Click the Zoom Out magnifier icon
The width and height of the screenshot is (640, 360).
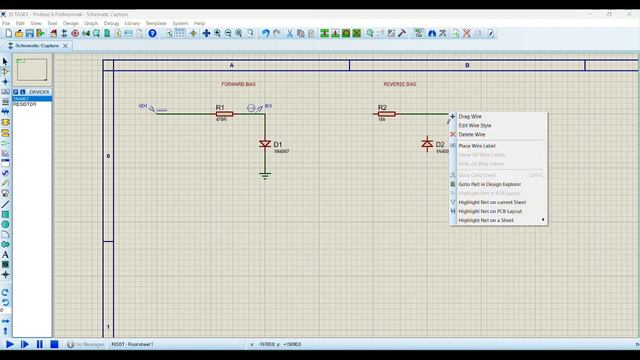(x=228, y=33)
